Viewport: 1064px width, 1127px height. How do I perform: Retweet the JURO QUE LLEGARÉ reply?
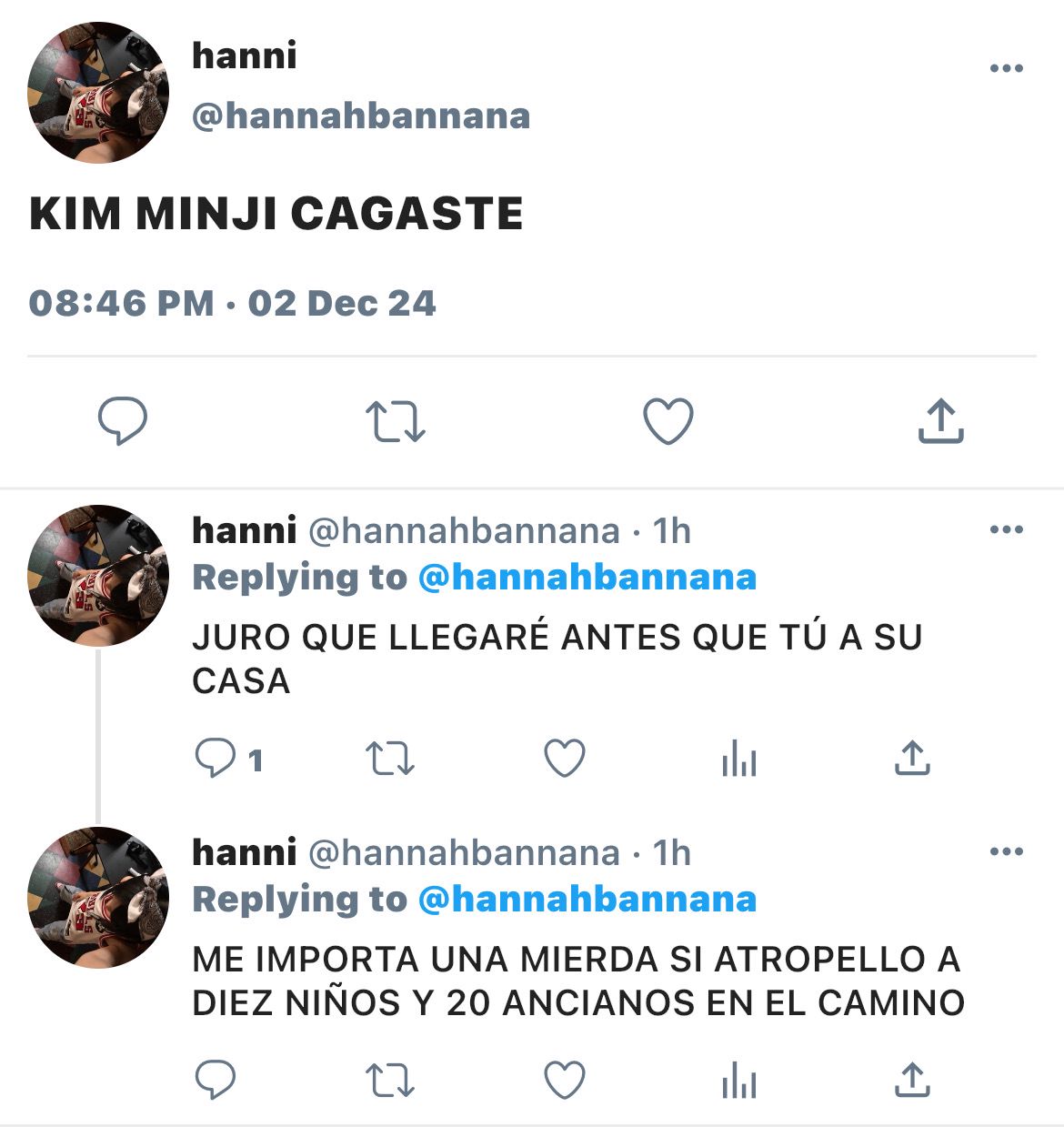389,759
